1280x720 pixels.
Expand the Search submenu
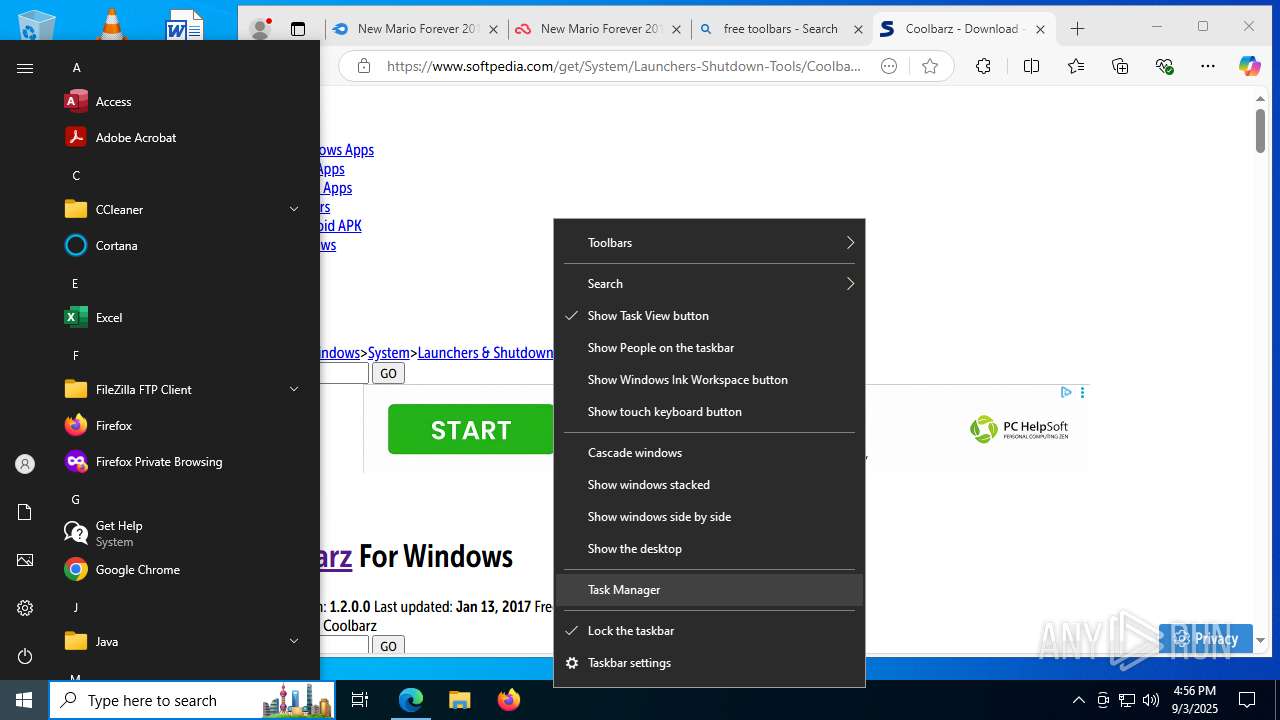[x=709, y=283]
